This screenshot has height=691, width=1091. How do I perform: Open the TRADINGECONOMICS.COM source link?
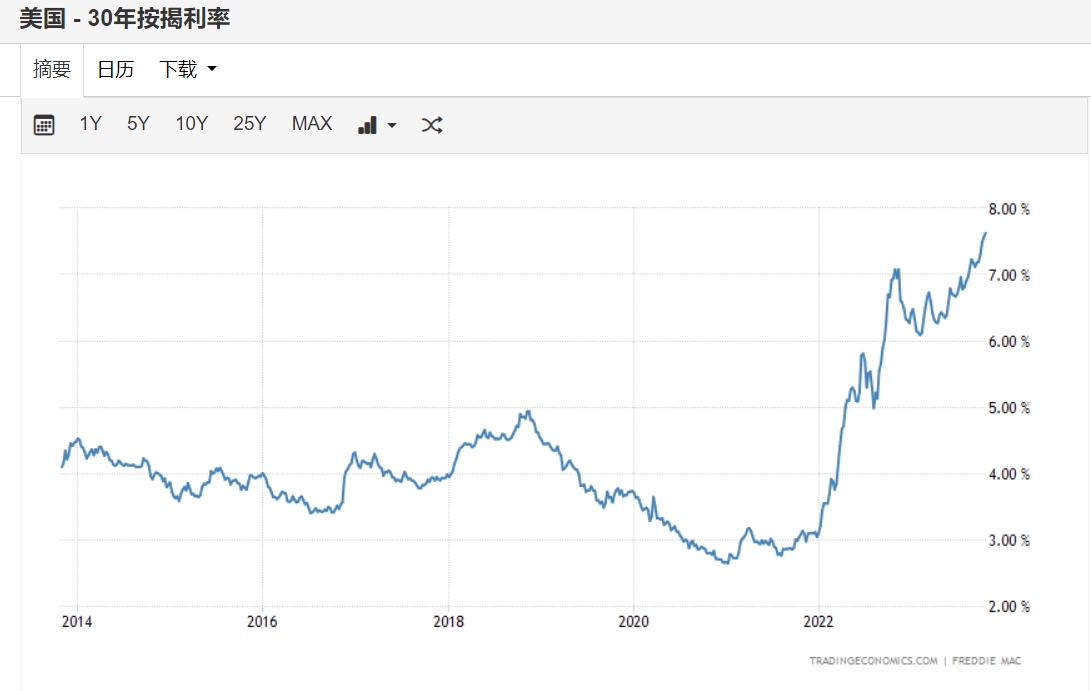click(x=873, y=661)
